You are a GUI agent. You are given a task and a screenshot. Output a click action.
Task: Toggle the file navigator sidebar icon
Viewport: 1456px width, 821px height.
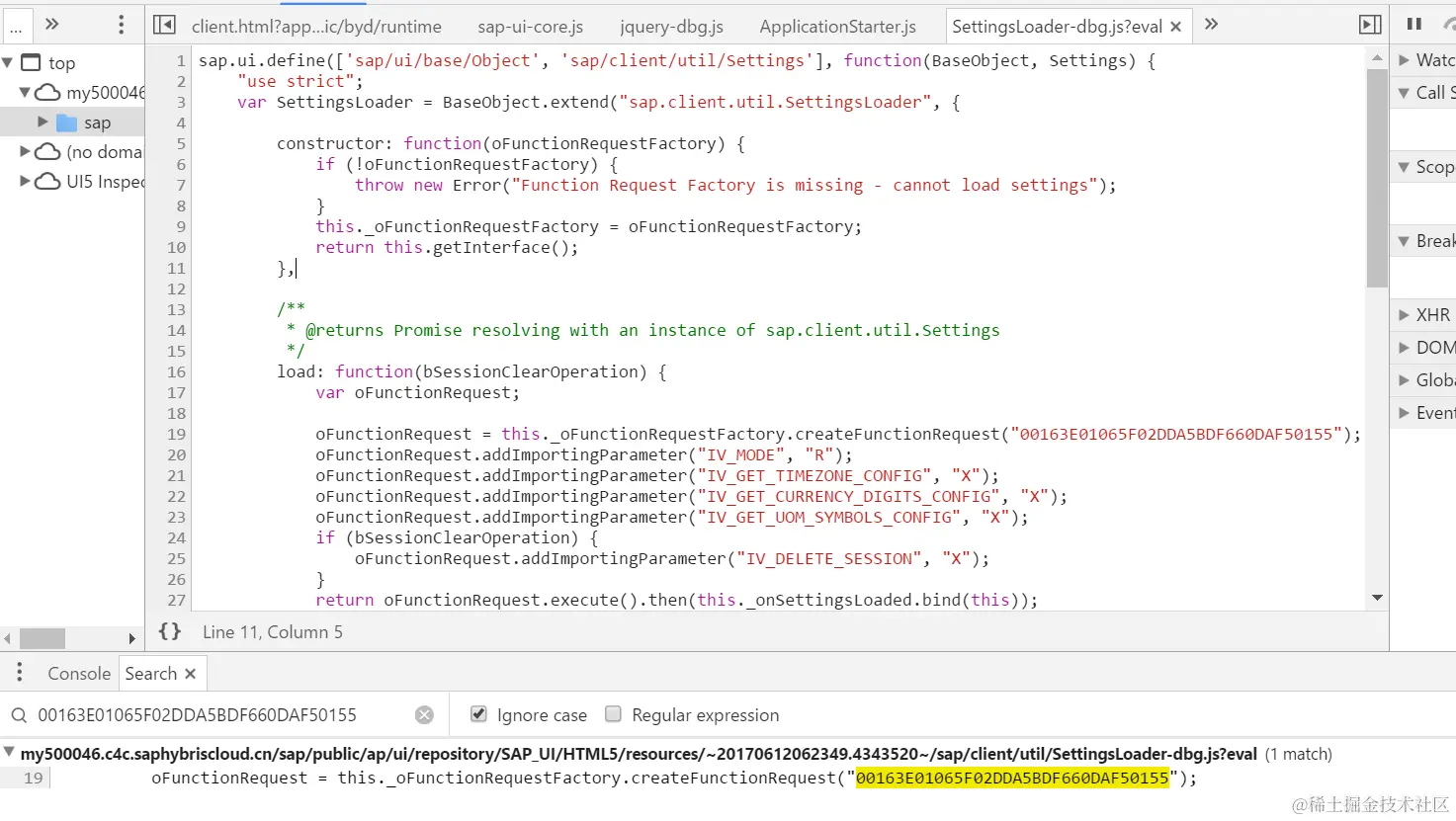pyautogui.click(x=165, y=26)
